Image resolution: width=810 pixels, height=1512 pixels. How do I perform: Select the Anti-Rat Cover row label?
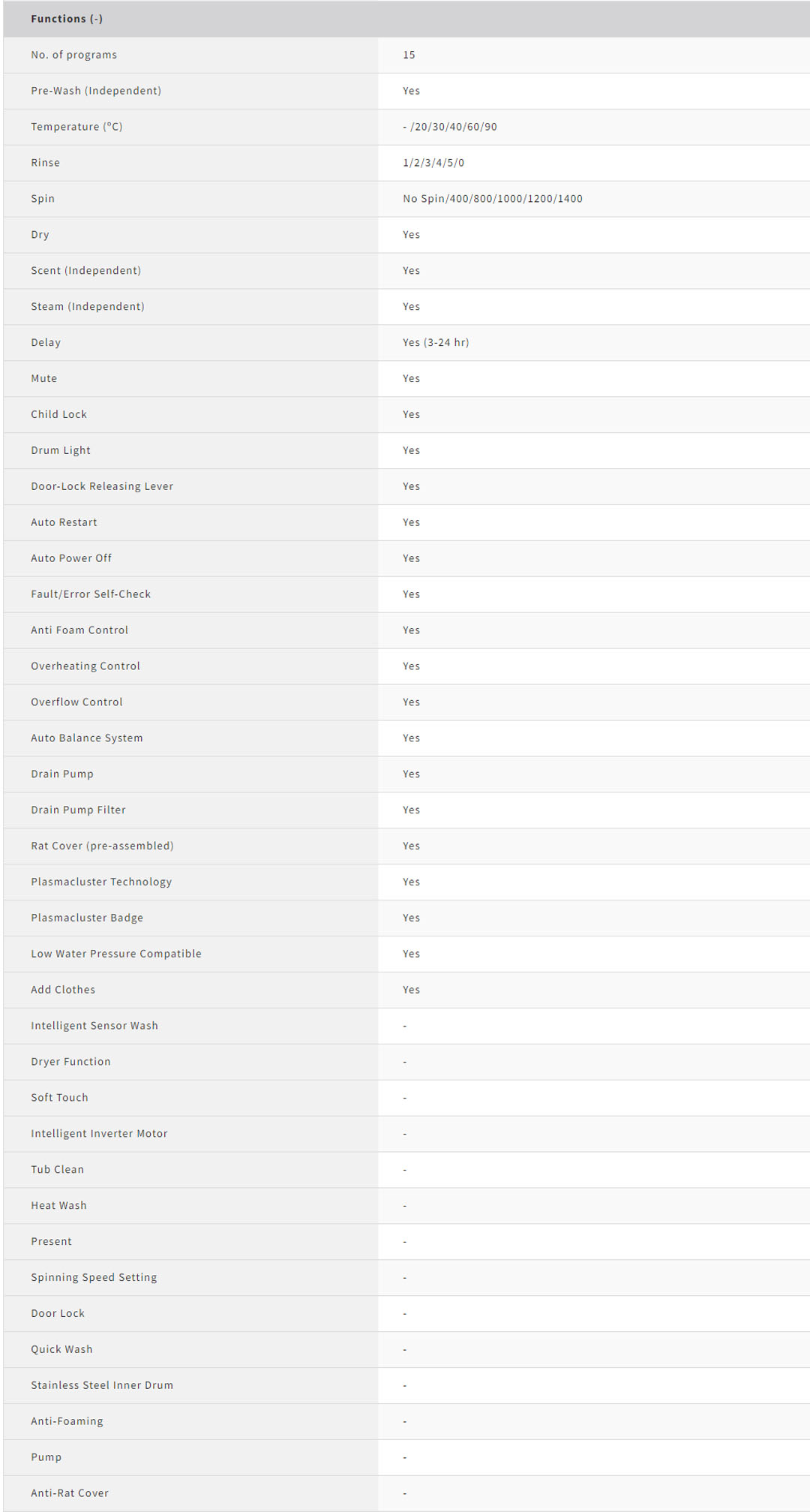69,1493
